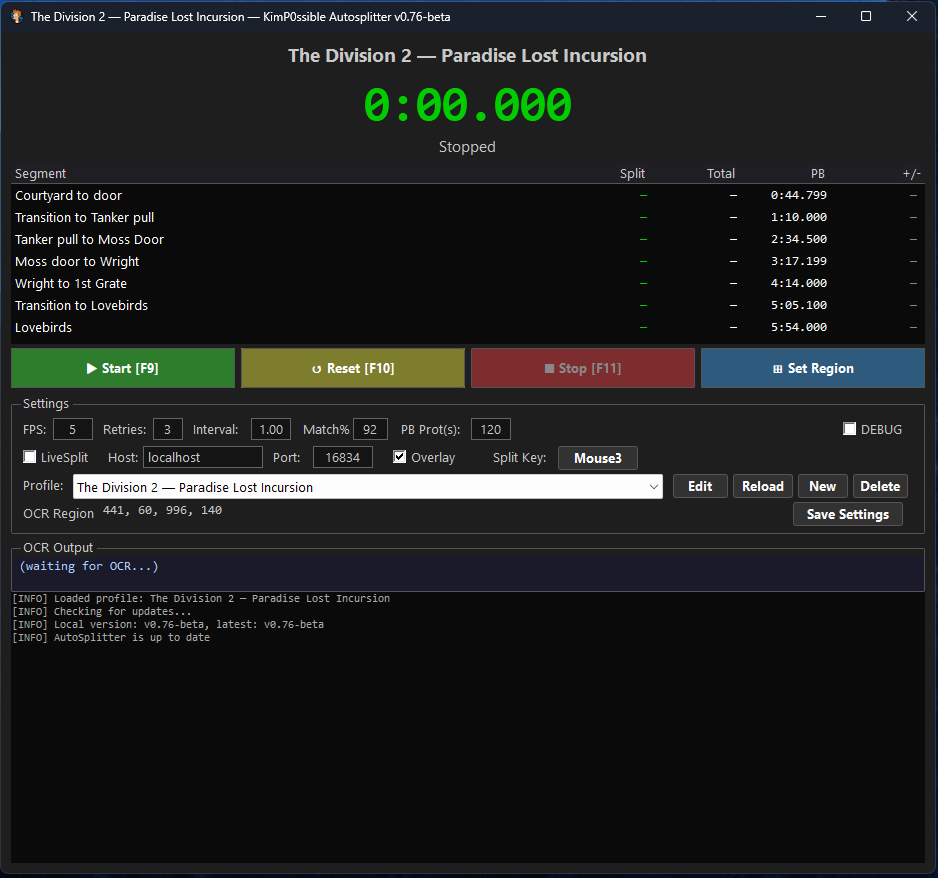This screenshot has height=878, width=938.
Task: Toggle the LiveSplit checkbox
Action: [x=29, y=457]
